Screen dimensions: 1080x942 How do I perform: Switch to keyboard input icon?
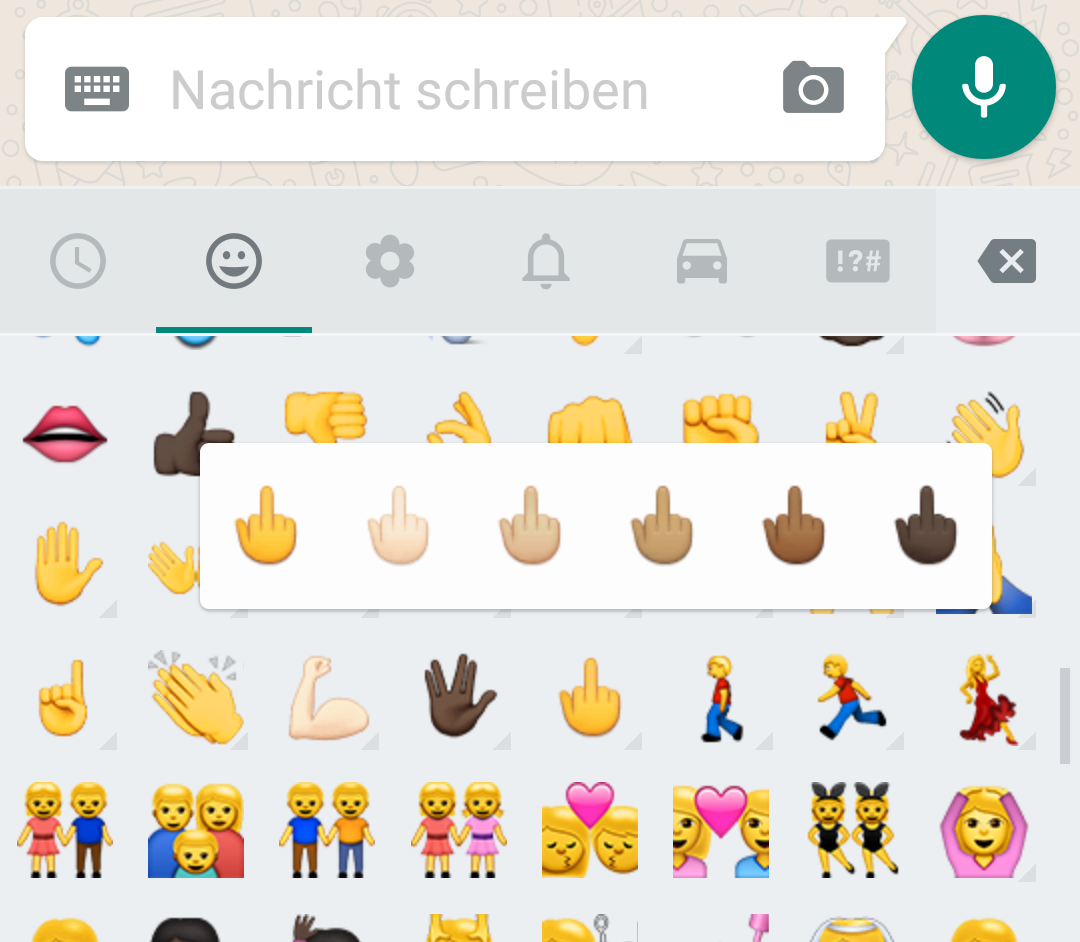(x=96, y=89)
